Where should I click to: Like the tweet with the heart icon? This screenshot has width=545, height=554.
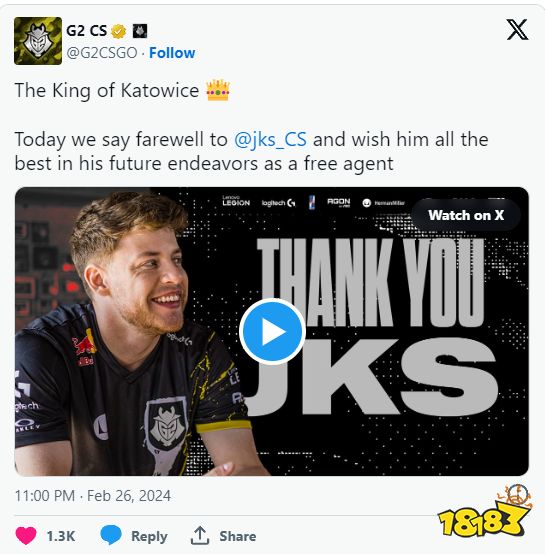click(26, 535)
